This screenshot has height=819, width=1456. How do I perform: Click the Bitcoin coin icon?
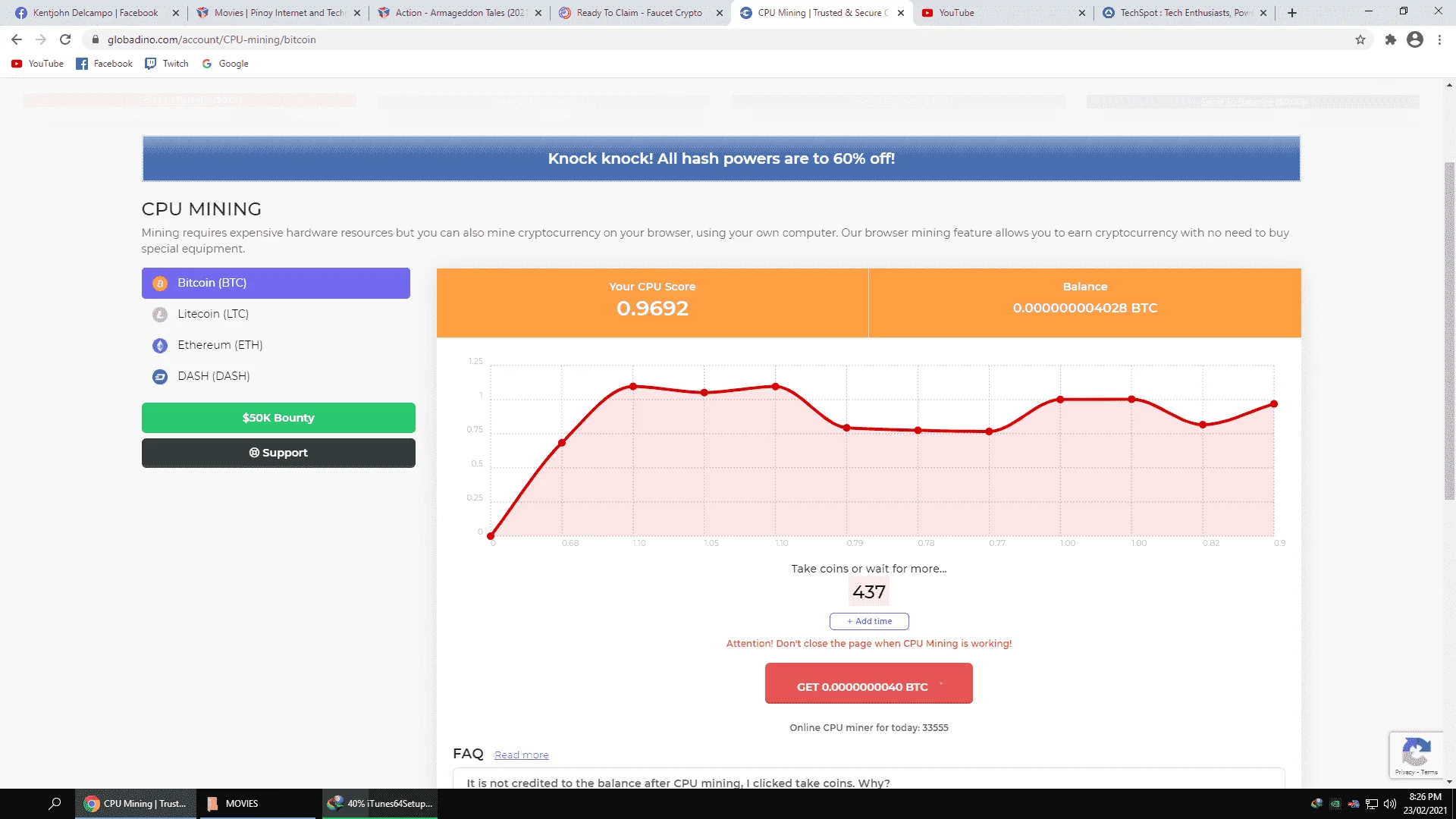click(160, 284)
